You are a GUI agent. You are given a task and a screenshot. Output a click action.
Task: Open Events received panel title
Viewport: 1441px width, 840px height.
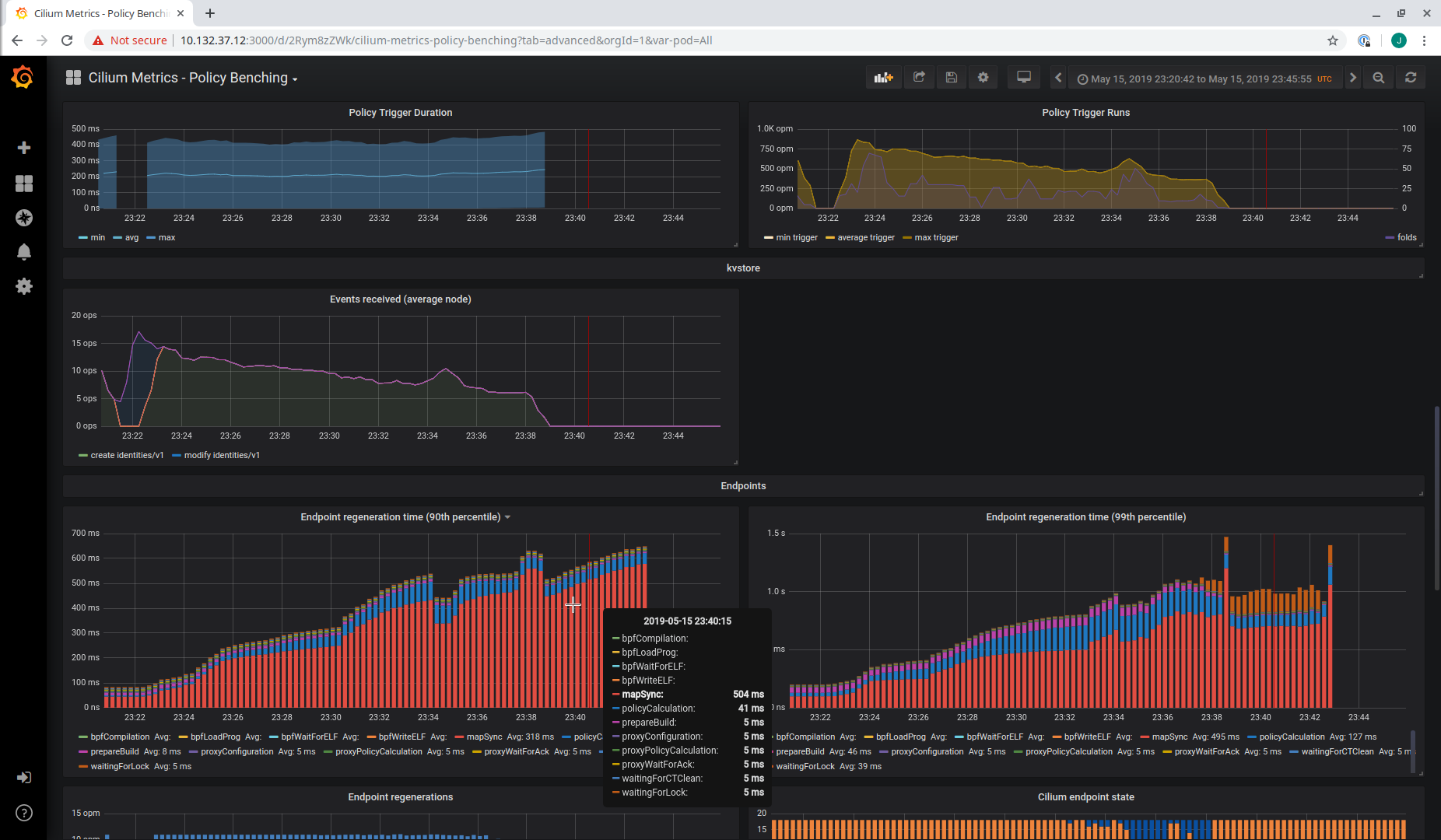pos(400,299)
